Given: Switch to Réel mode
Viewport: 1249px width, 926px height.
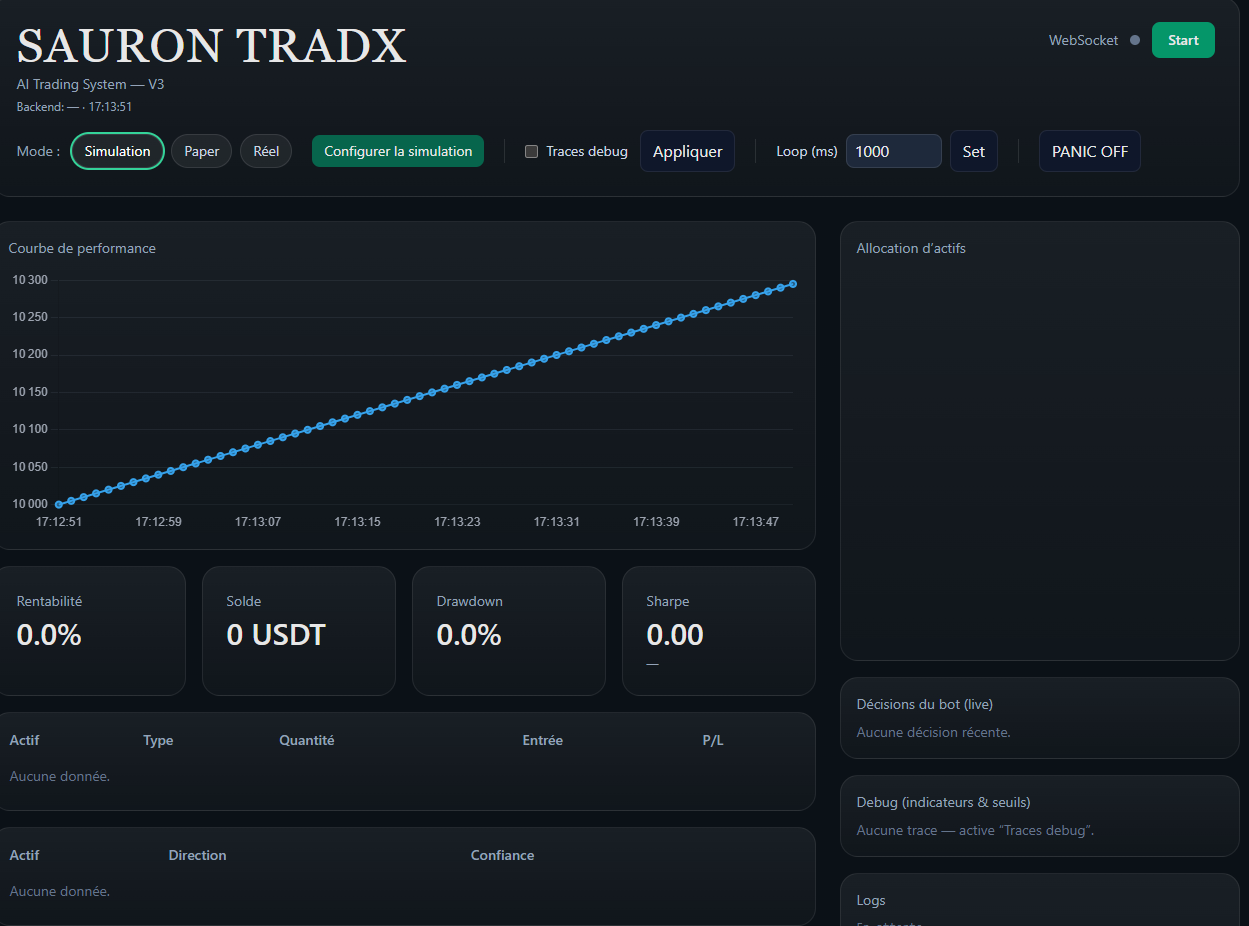Looking at the screenshot, I should pyautogui.click(x=266, y=151).
